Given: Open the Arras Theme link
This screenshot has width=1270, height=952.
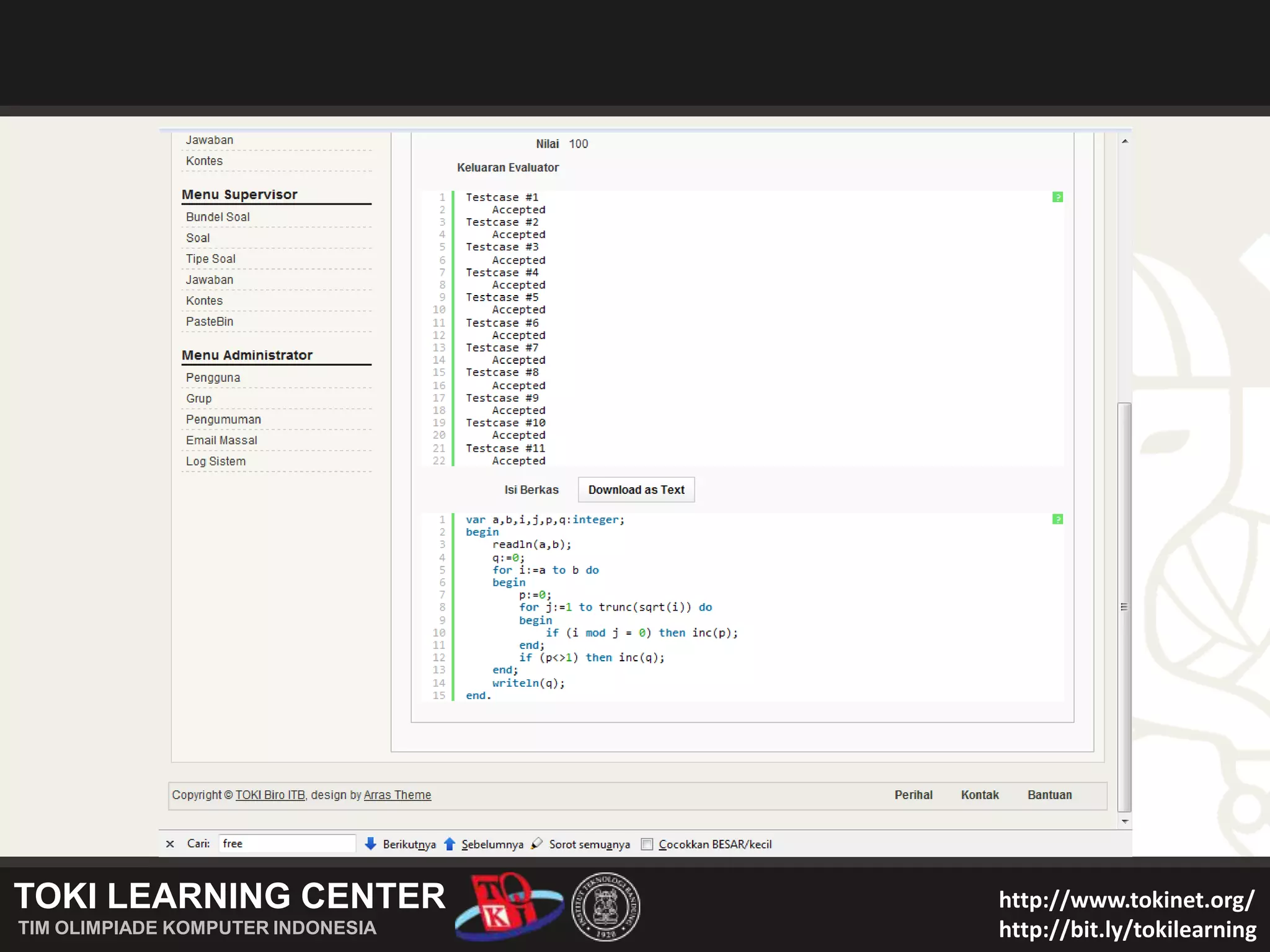Looking at the screenshot, I should coord(397,795).
